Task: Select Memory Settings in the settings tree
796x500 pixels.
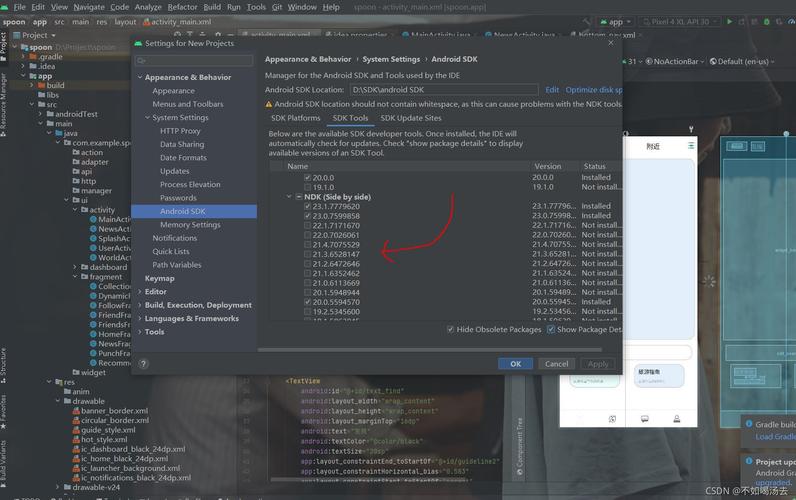Action: [x=190, y=225]
